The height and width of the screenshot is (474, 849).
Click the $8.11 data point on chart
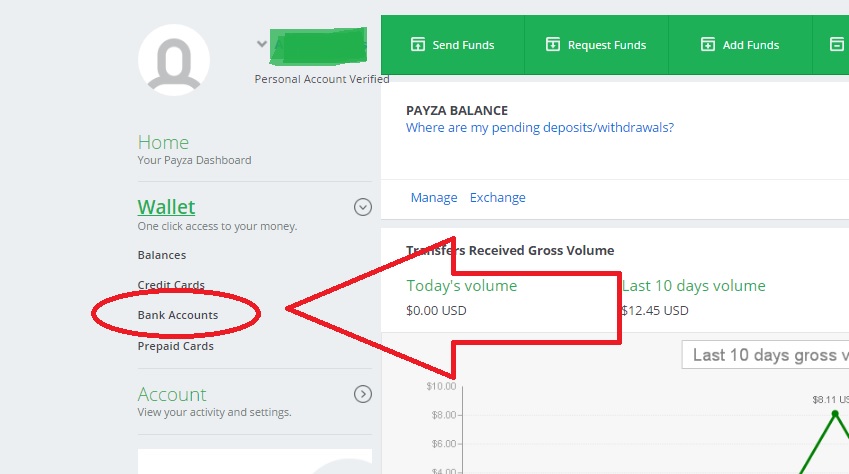tap(835, 414)
